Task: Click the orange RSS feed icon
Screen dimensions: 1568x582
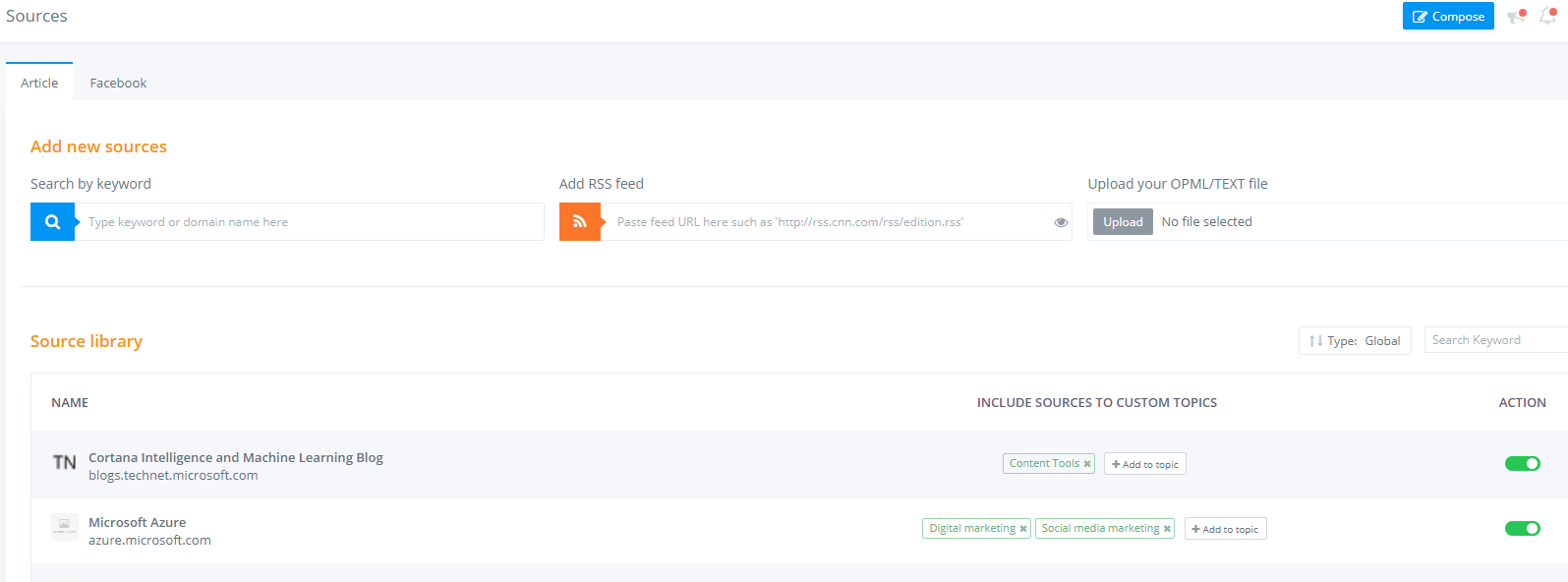Action: (x=580, y=222)
